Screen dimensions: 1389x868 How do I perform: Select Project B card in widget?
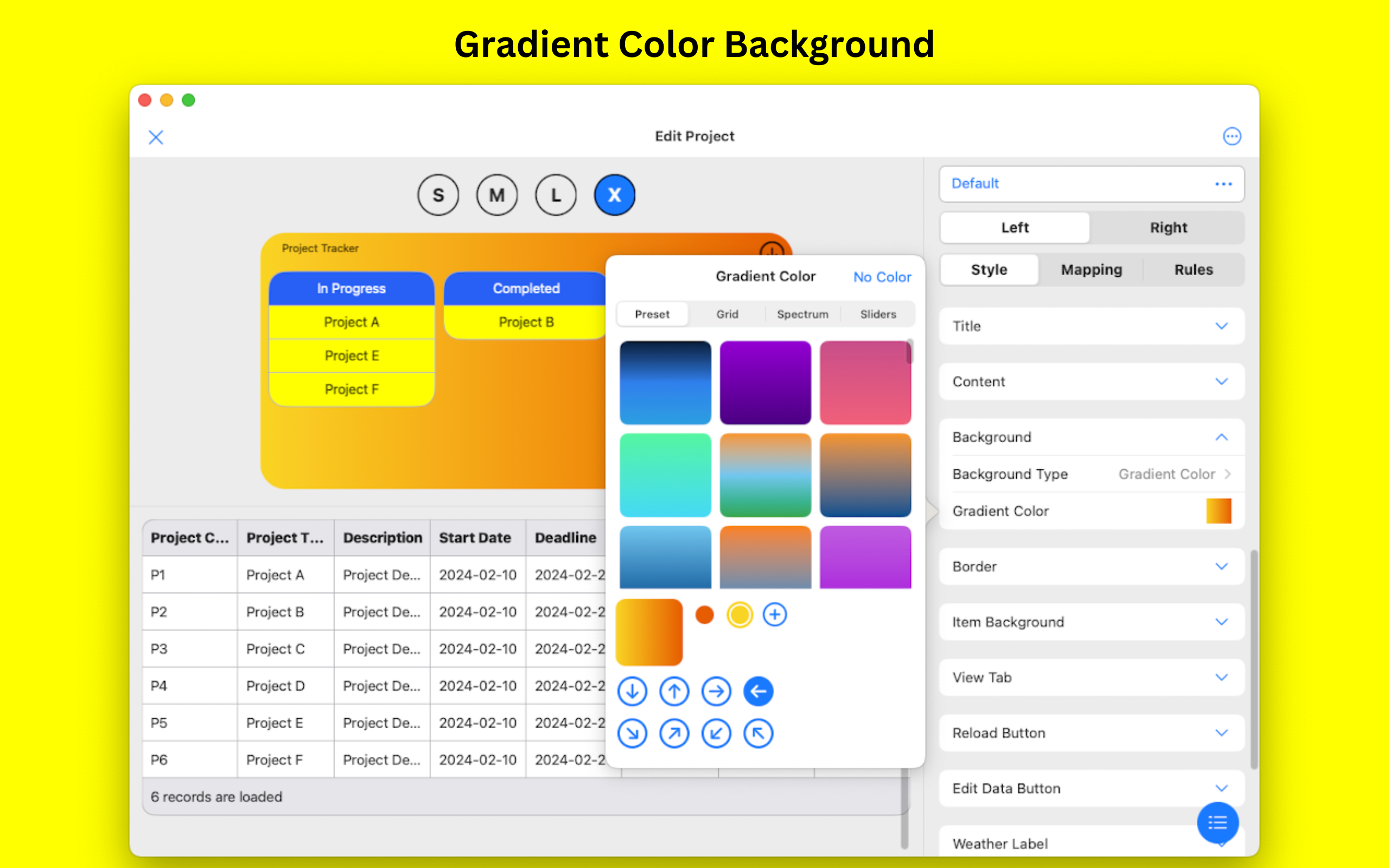click(526, 322)
